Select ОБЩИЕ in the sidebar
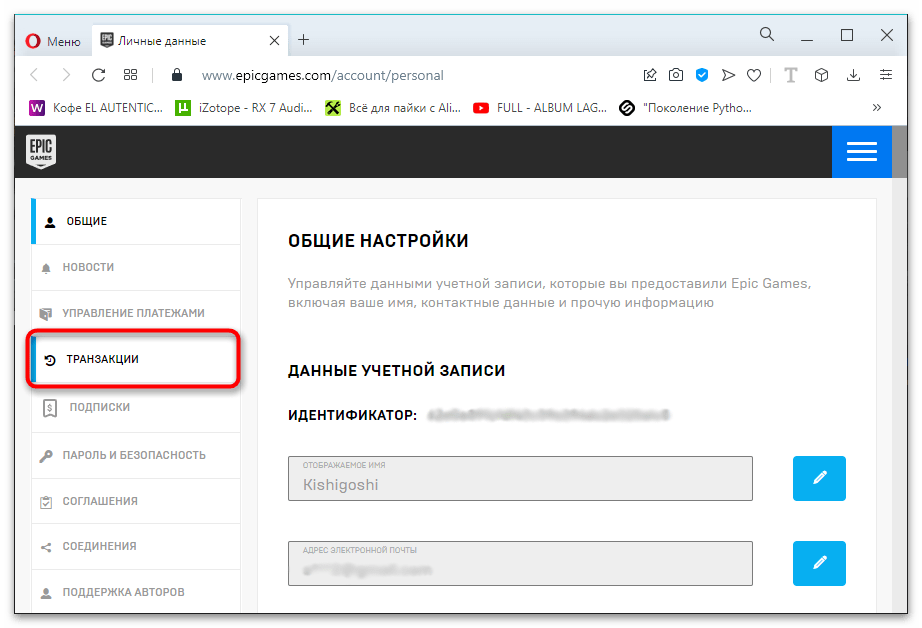 coord(136,222)
